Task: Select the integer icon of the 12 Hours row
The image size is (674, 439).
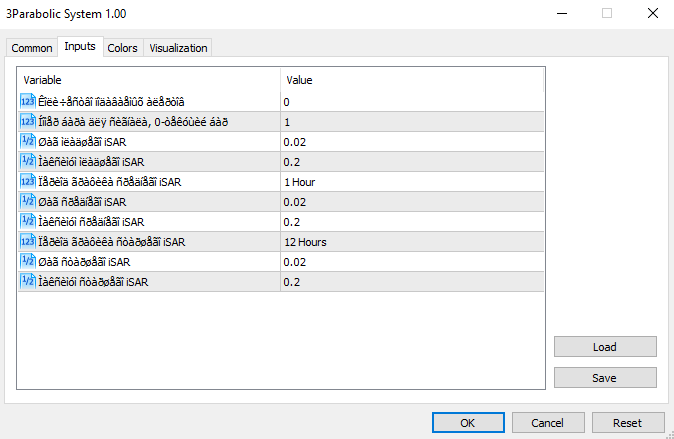Action: pyautogui.click(x=27, y=241)
